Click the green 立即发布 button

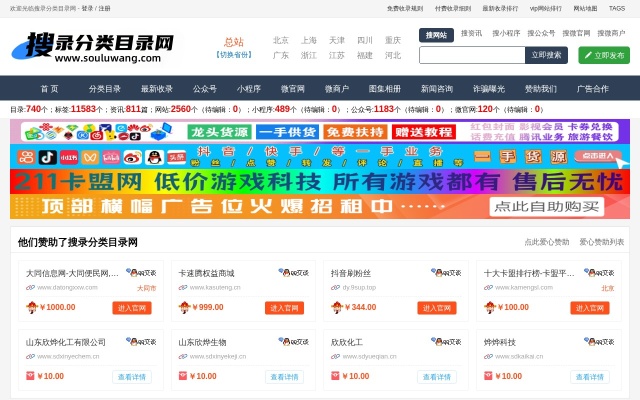tap(604, 56)
